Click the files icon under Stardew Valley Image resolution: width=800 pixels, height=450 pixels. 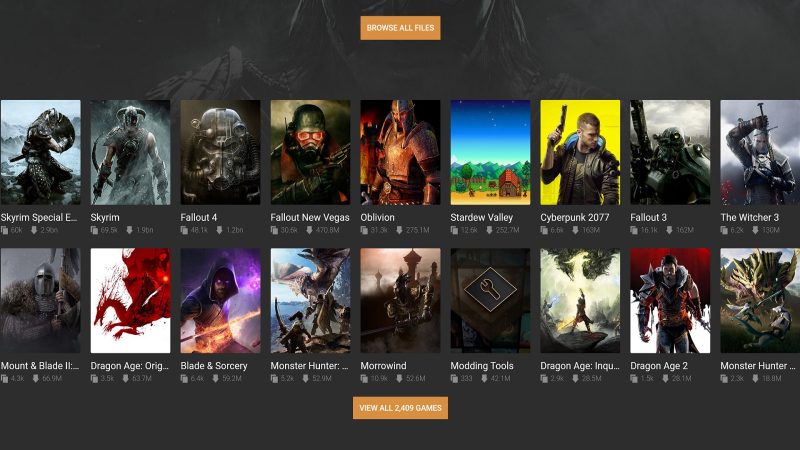tap(454, 230)
